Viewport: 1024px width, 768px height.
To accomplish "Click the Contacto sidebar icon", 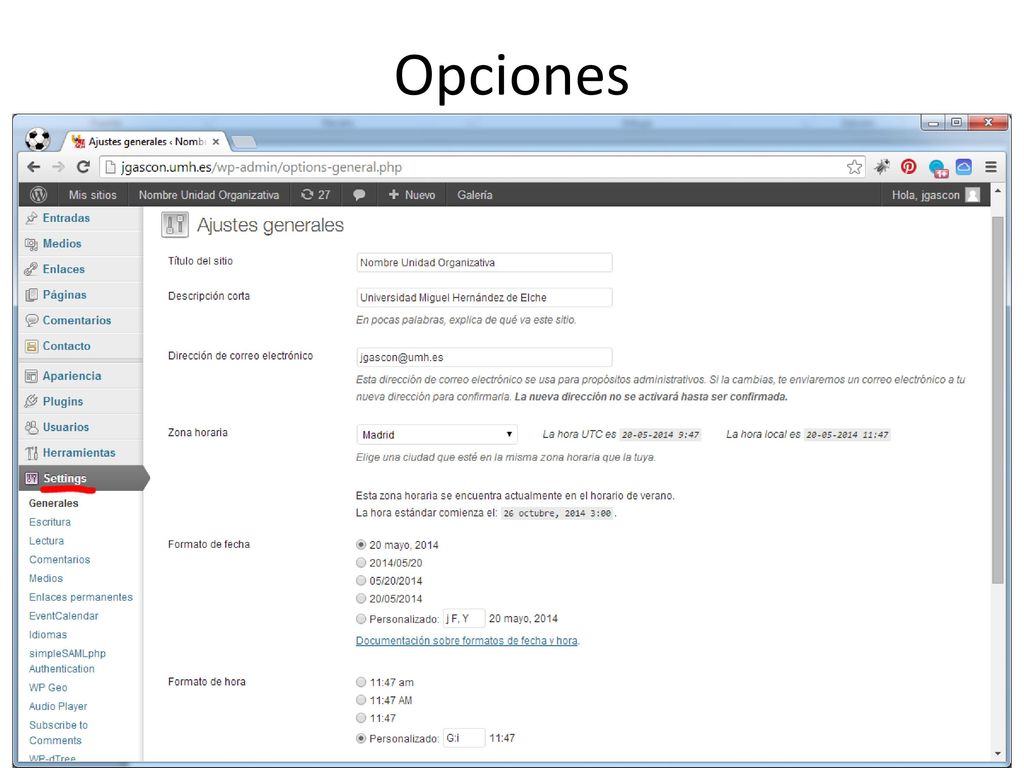I will coord(31,346).
